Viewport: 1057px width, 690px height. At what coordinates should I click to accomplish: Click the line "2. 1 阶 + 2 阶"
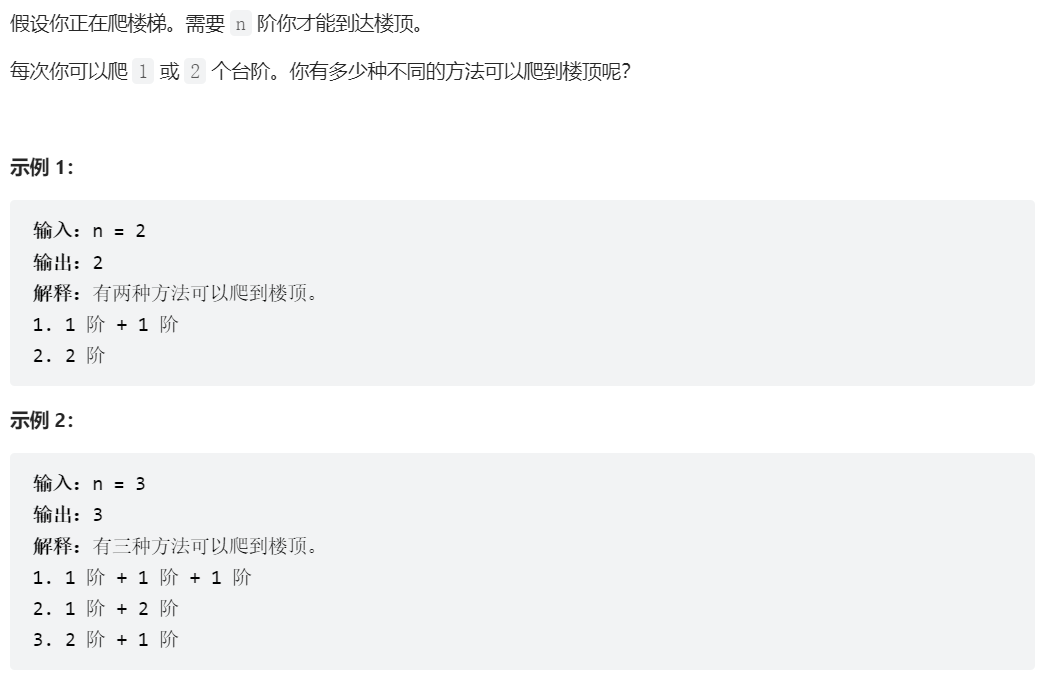pyautogui.click(x=106, y=608)
